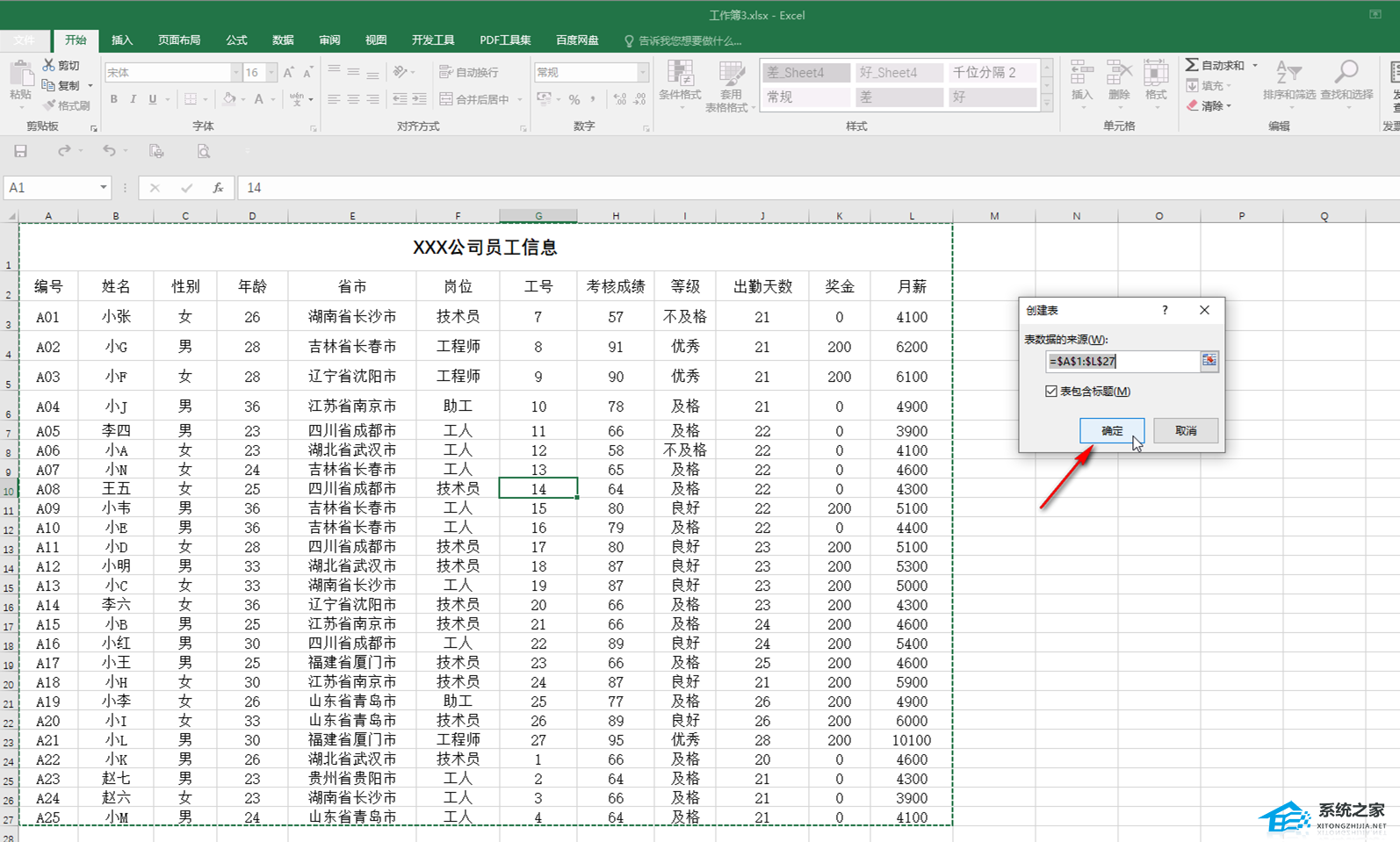Toggle Bold formatting button
This screenshot has width=1400, height=842.
click(x=113, y=99)
